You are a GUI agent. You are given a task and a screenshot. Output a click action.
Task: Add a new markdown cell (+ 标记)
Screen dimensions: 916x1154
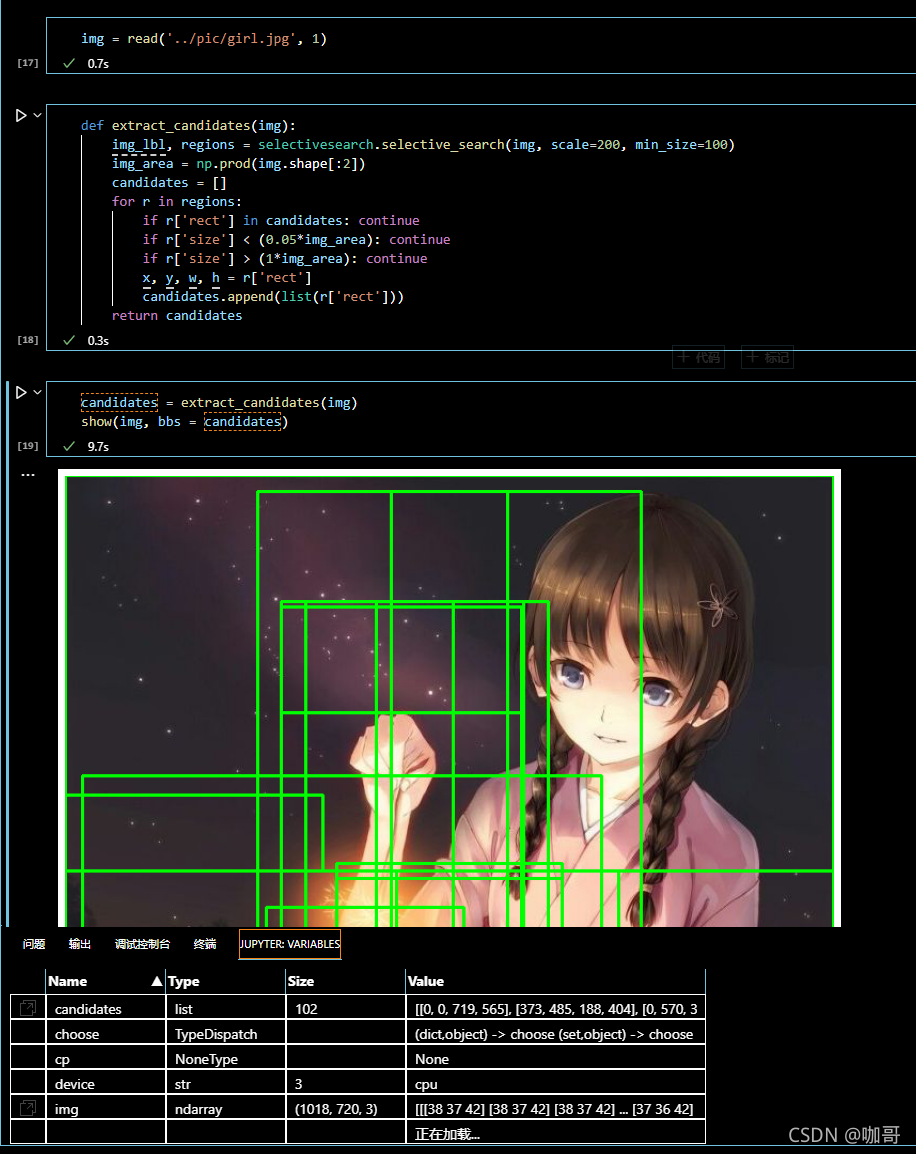pos(767,357)
